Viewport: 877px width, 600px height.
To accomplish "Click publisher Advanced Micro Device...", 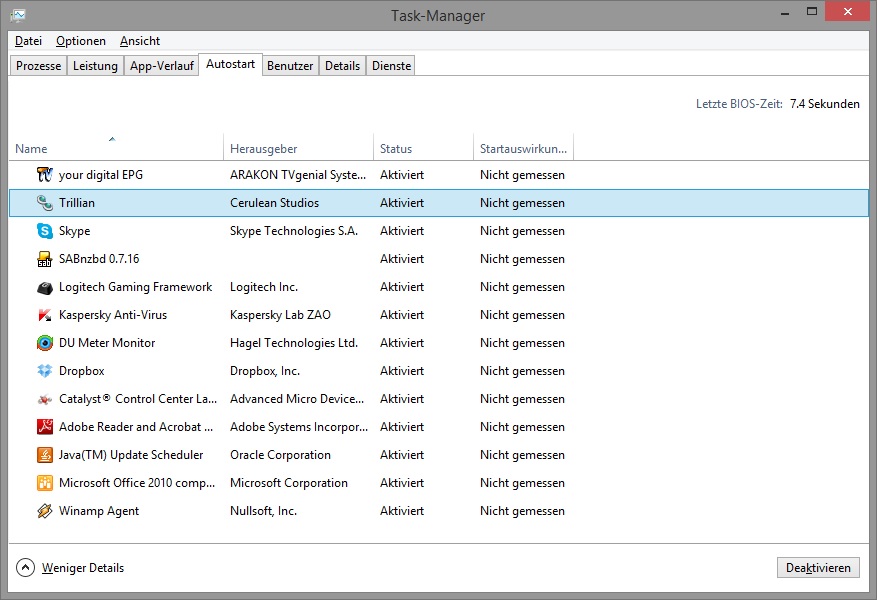I will pyautogui.click(x=297, y=399).
